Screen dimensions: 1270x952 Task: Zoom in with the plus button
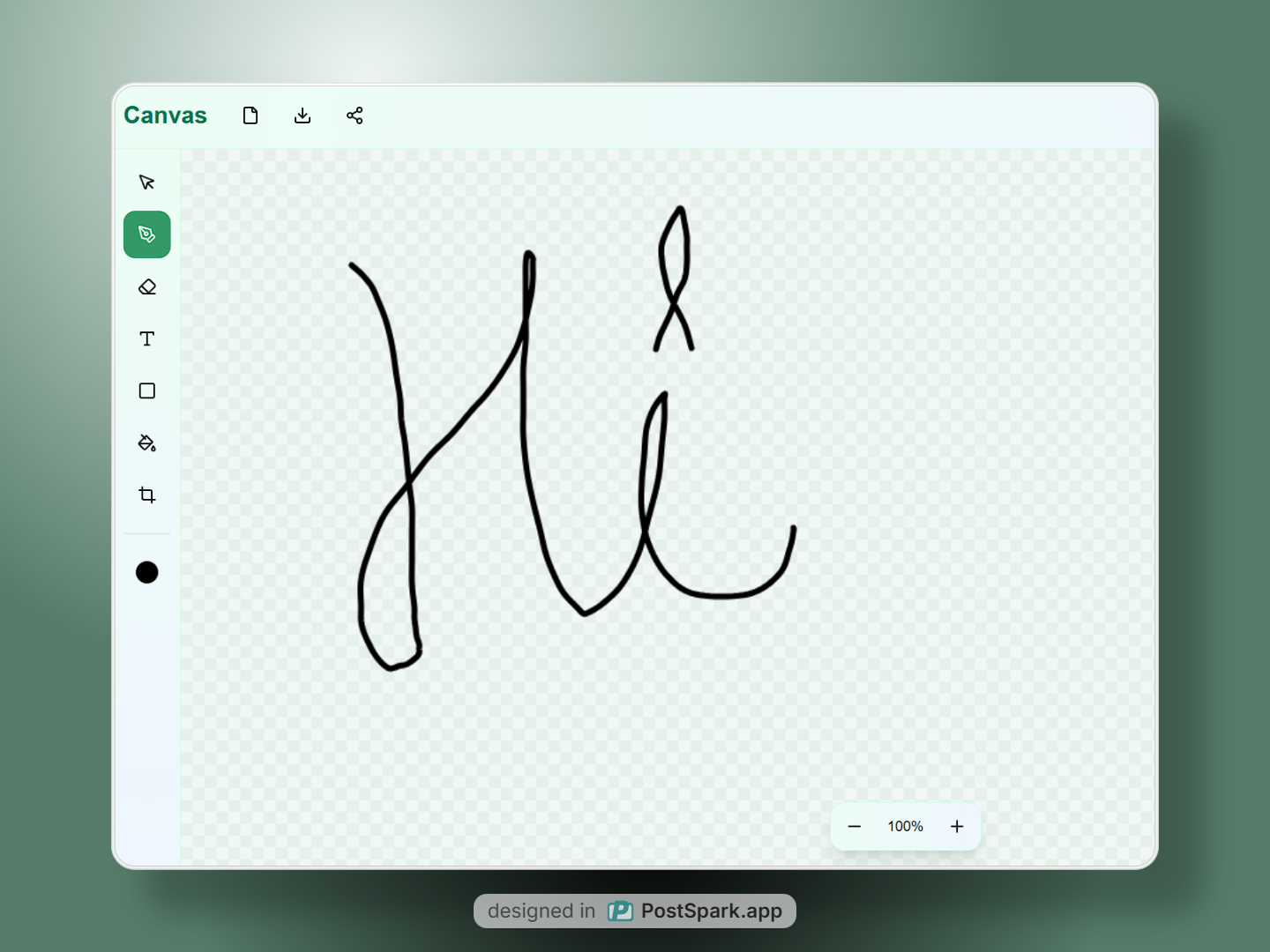click(957, 826)
